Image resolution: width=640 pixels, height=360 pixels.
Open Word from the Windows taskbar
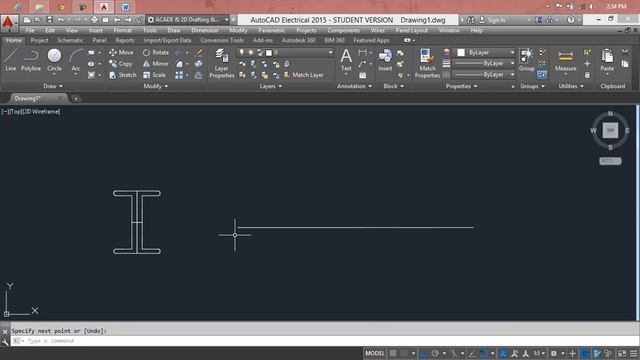tap(125, 7)
